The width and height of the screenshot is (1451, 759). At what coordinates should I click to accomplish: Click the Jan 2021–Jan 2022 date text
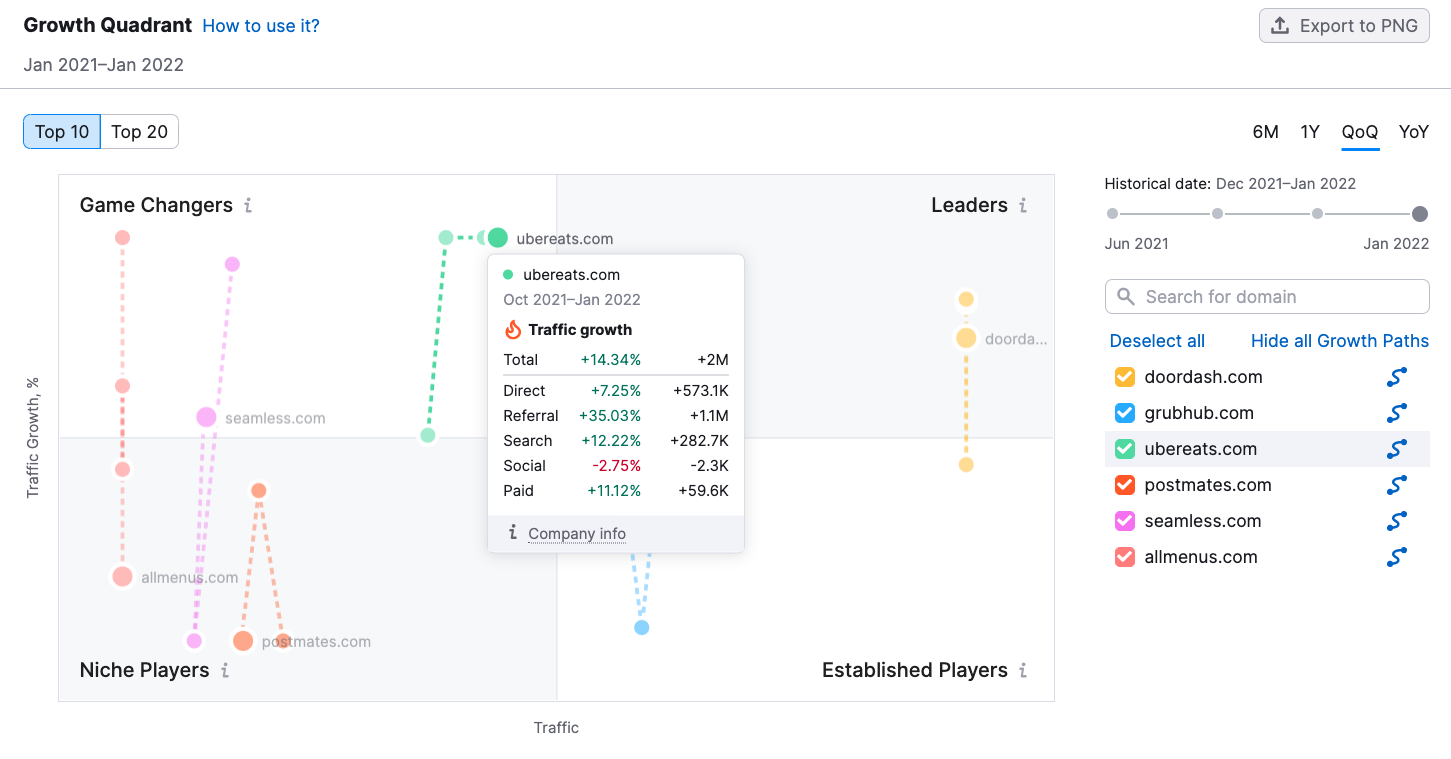[x=104, y=65]
